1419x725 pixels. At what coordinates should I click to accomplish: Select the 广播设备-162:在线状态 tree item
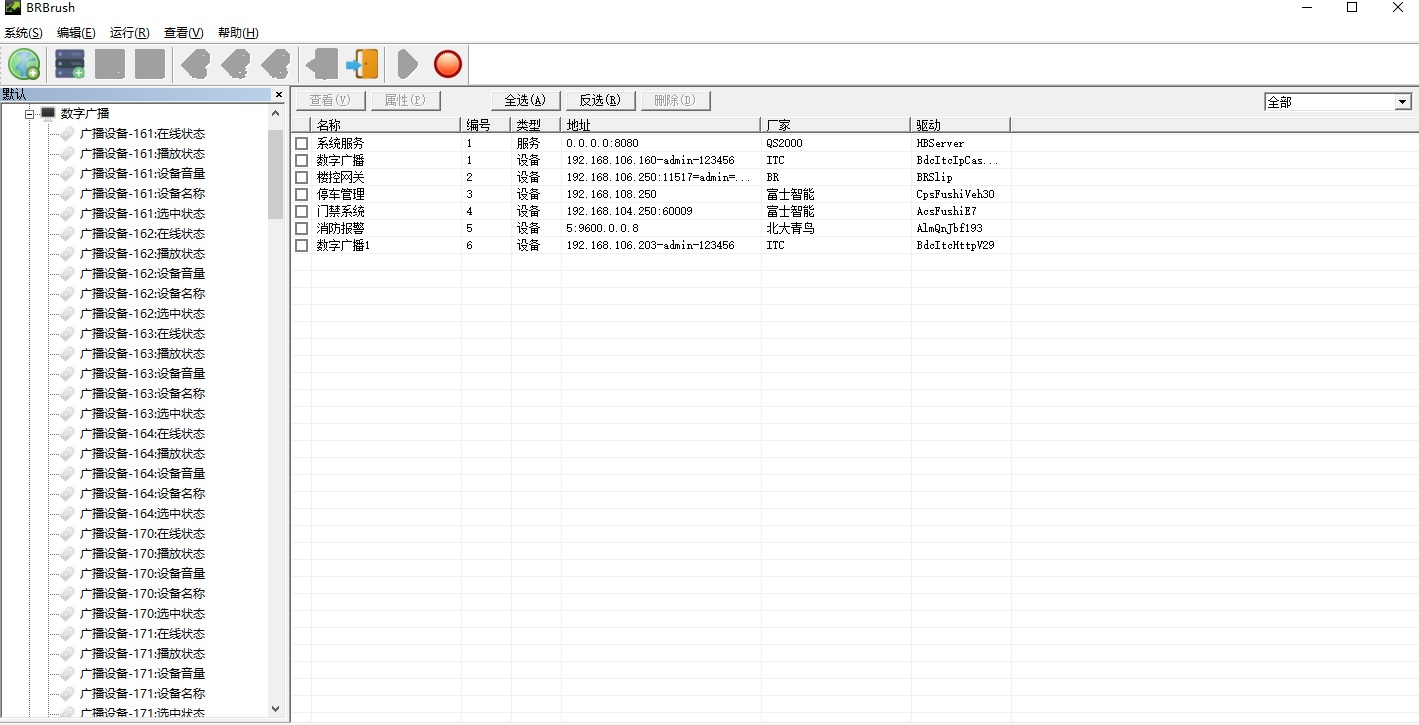pos(142,233)
